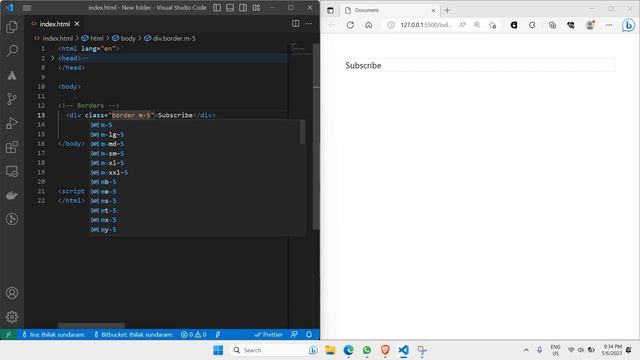Refresh the page in Edge
The height and width of the screenshot is (360, 640).
pos(350,25)
